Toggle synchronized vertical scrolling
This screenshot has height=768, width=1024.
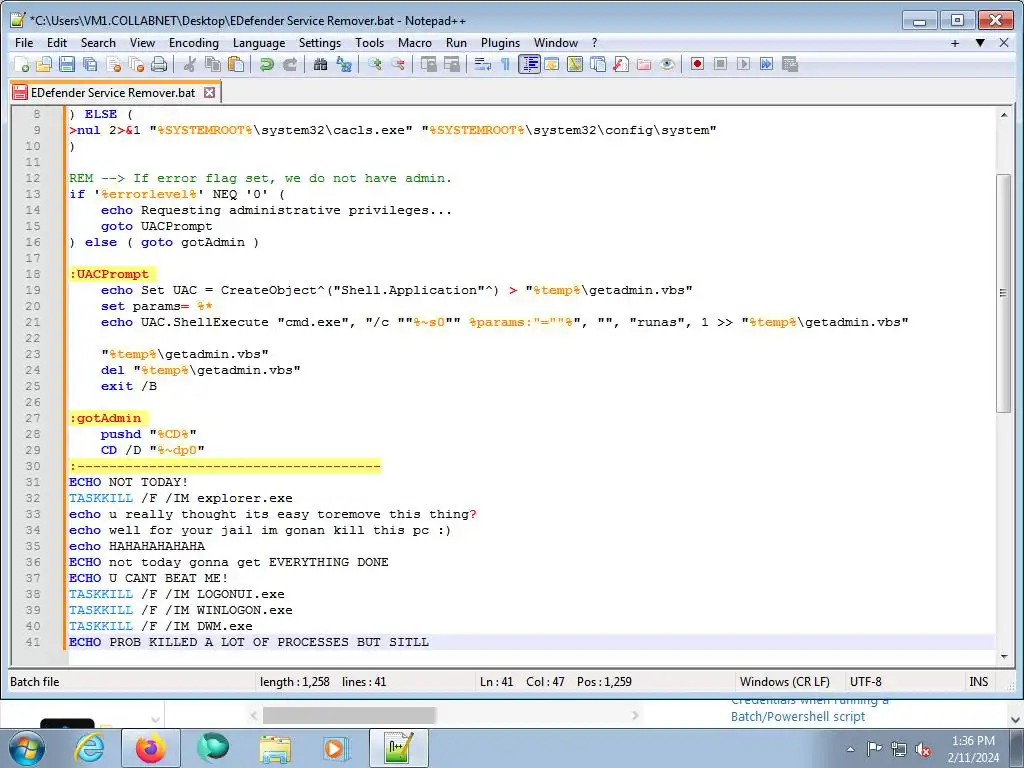[x=428, y=64]
